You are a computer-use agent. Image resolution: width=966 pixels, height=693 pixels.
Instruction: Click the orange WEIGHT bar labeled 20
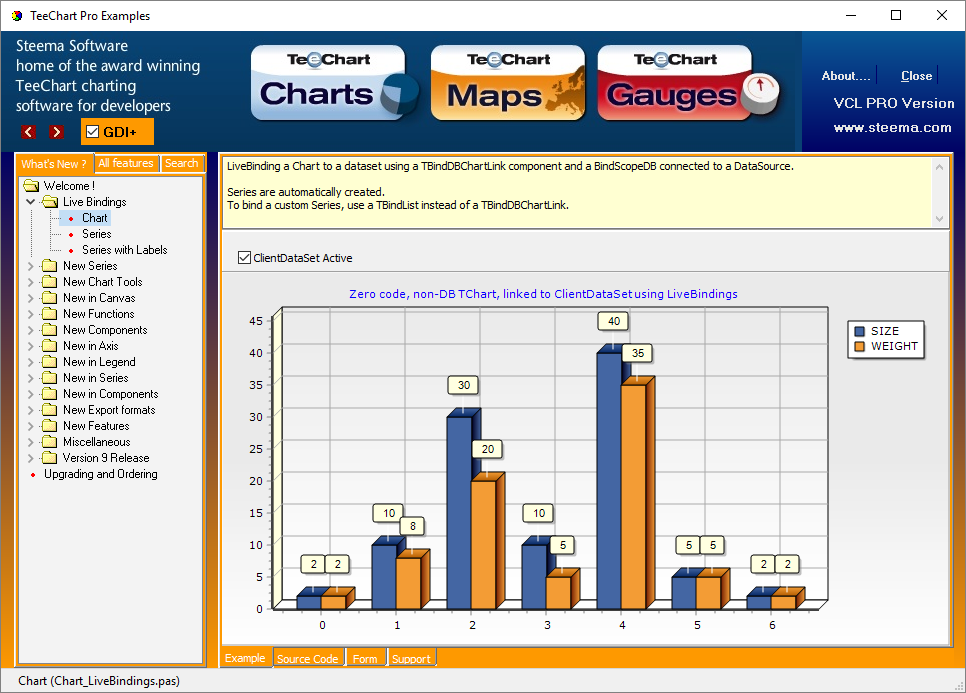click(x=484, y=545)
